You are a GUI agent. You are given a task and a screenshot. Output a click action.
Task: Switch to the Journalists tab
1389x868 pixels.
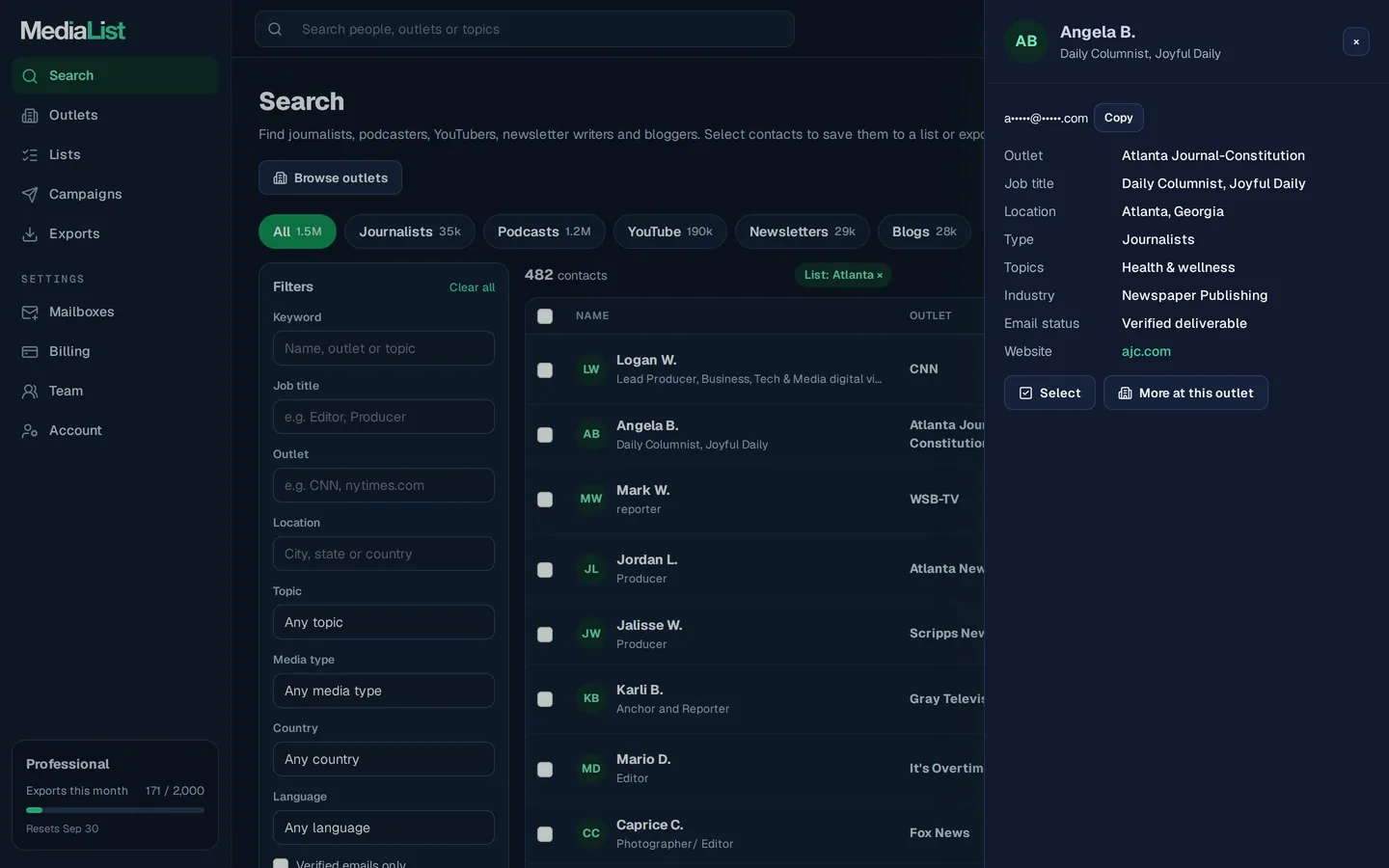point(410,231)
